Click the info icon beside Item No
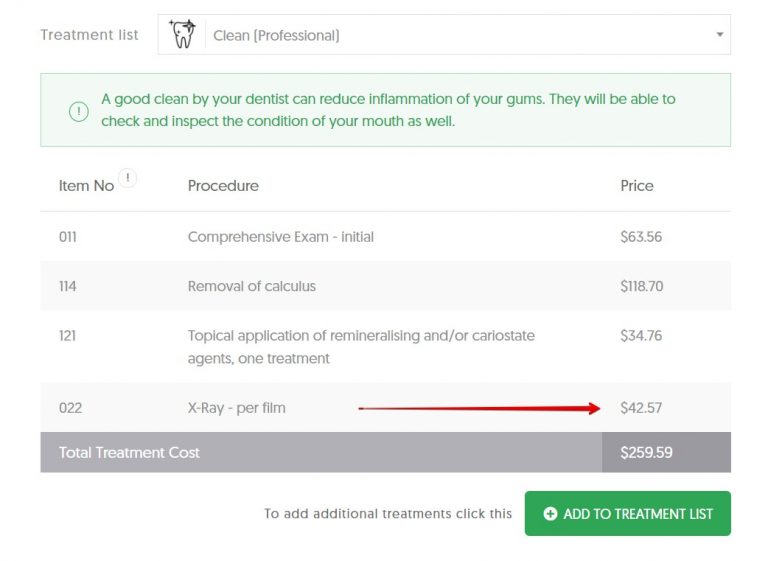Image resolution: width=768 pixels, height=561 pixels. (x=128, y=178)
